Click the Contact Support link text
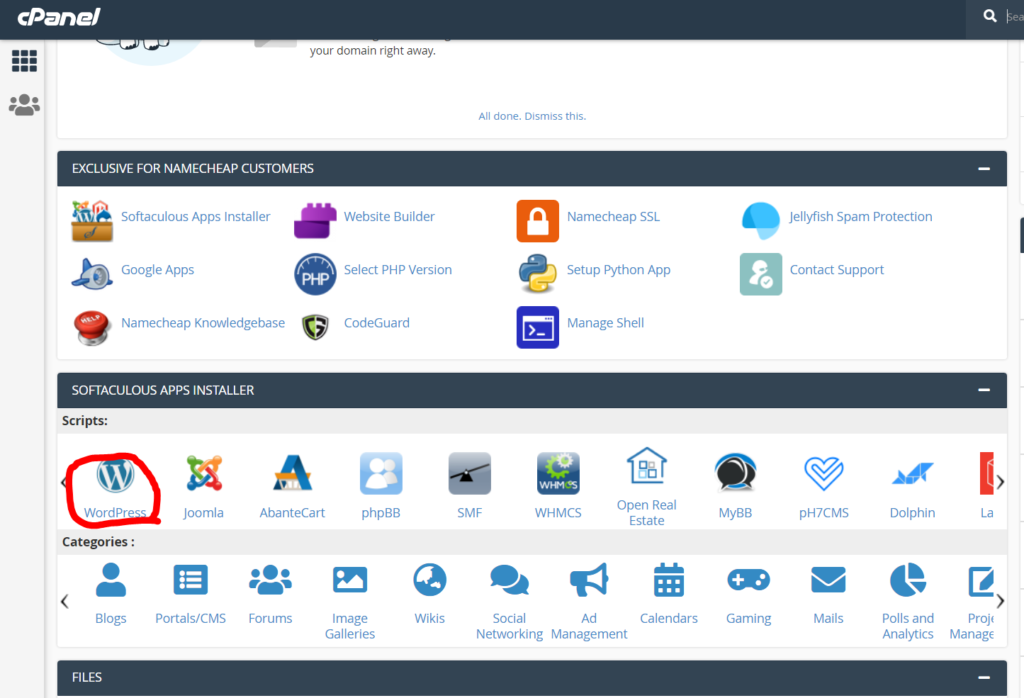Screen dimensions: 1024x698 coord(837,270)
